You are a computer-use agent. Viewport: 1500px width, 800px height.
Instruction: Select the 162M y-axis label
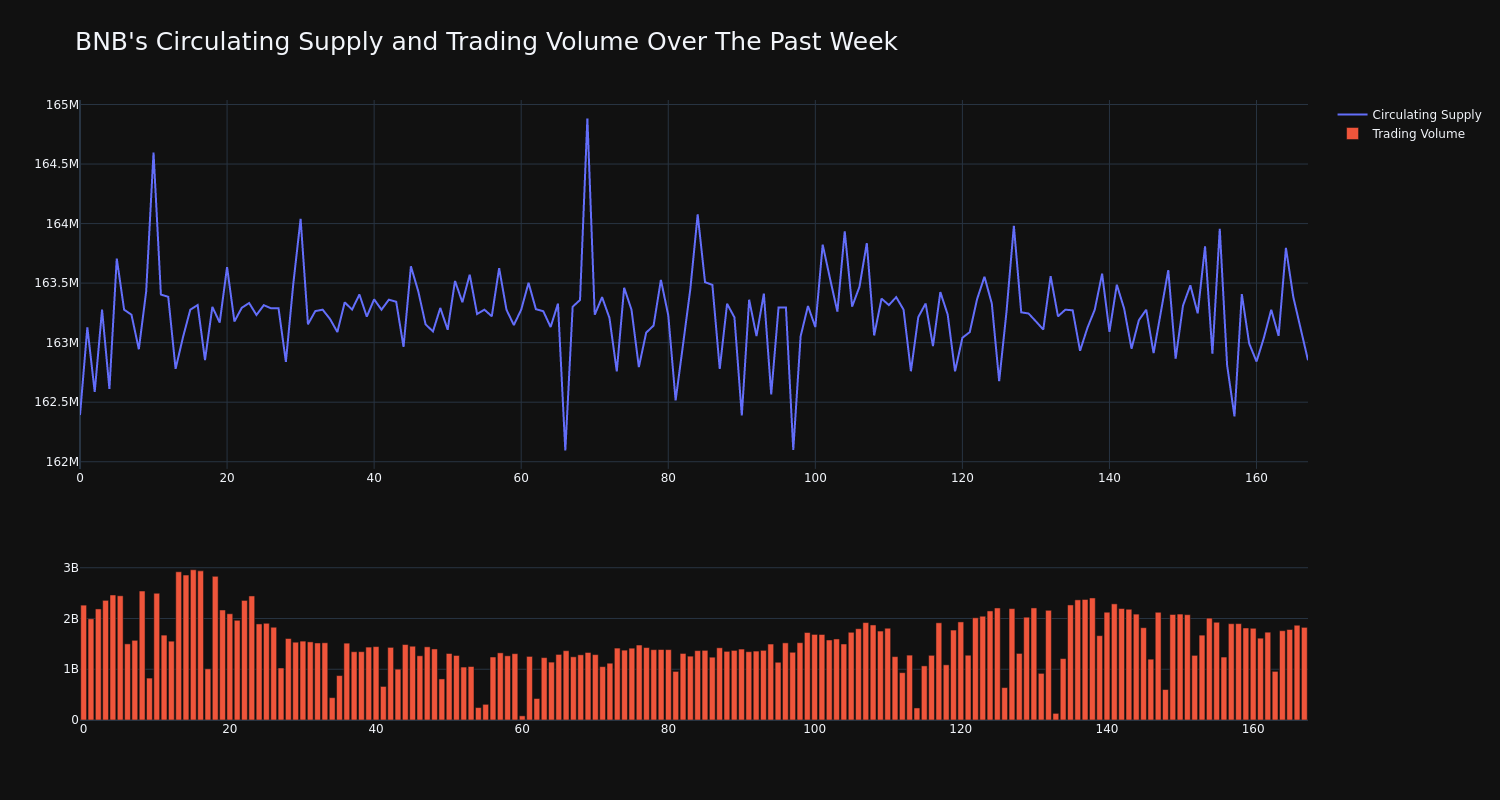click(x=61, y=462)
